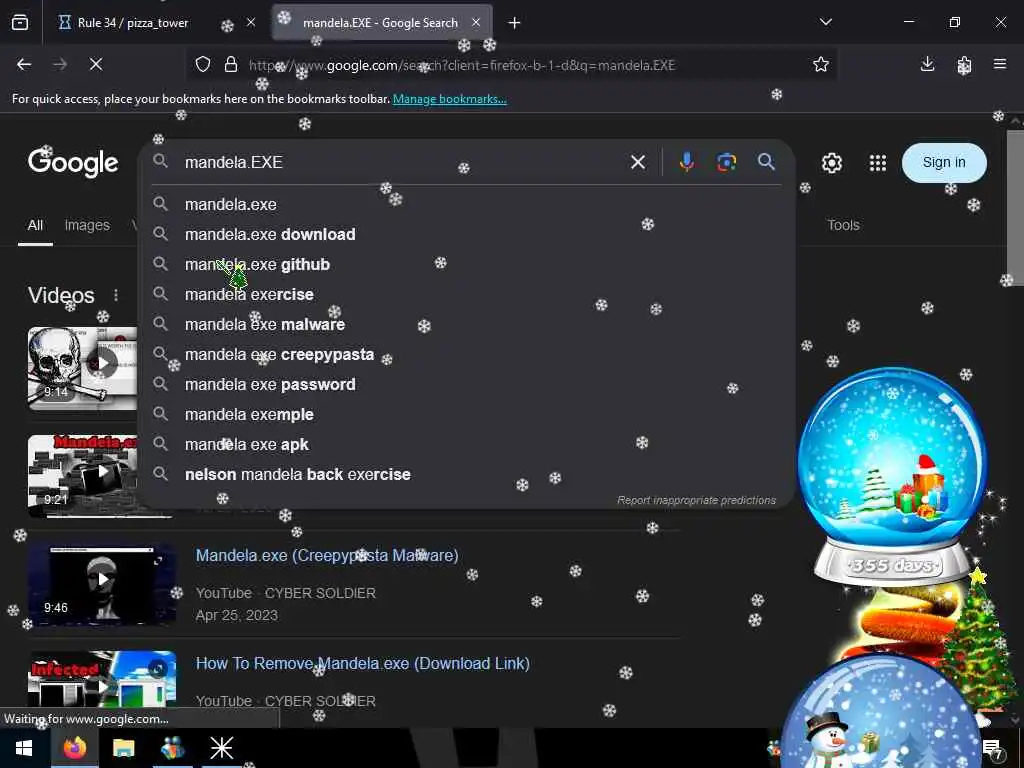Start a Google voice search
The image size is (1024, 768).
pyautogui.click(x=686, y=162)
